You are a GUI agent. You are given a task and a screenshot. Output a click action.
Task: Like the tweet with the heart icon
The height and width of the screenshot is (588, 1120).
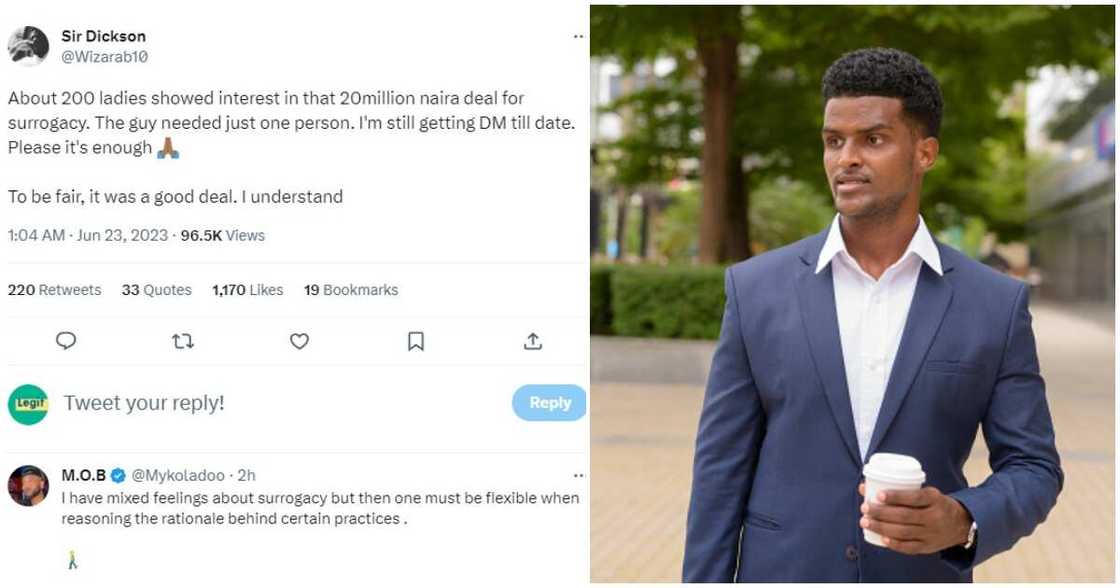(299, 341)
